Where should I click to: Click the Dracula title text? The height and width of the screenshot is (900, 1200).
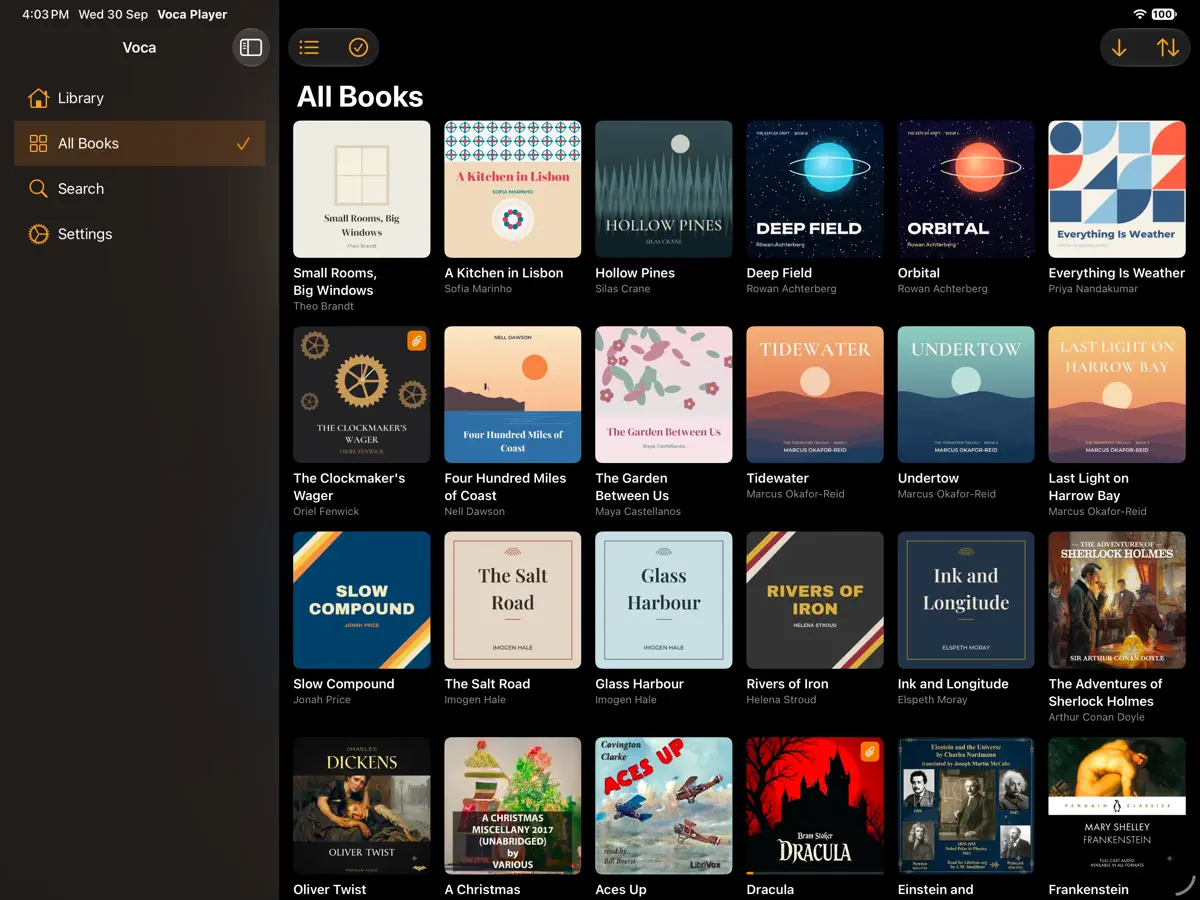[770, 889]
